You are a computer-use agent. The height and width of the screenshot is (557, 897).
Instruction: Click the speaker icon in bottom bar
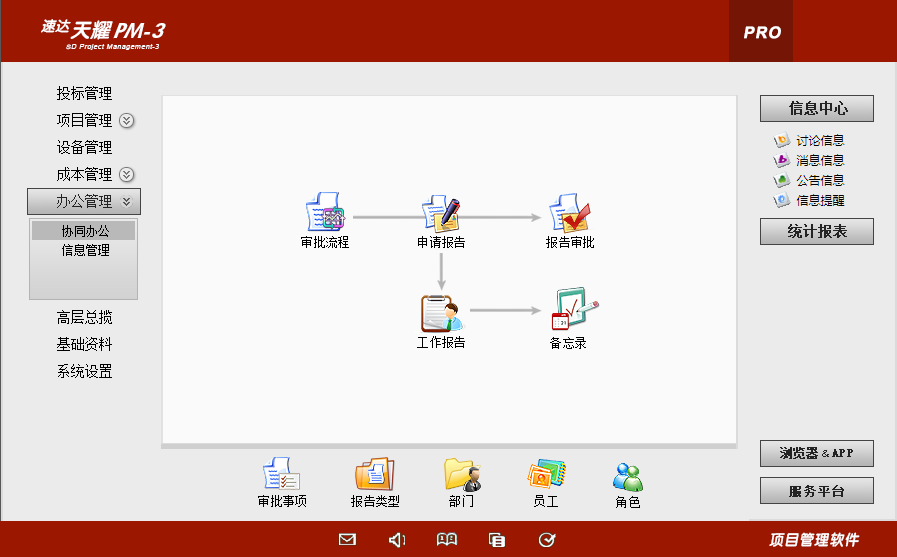[x=397, y=540]
